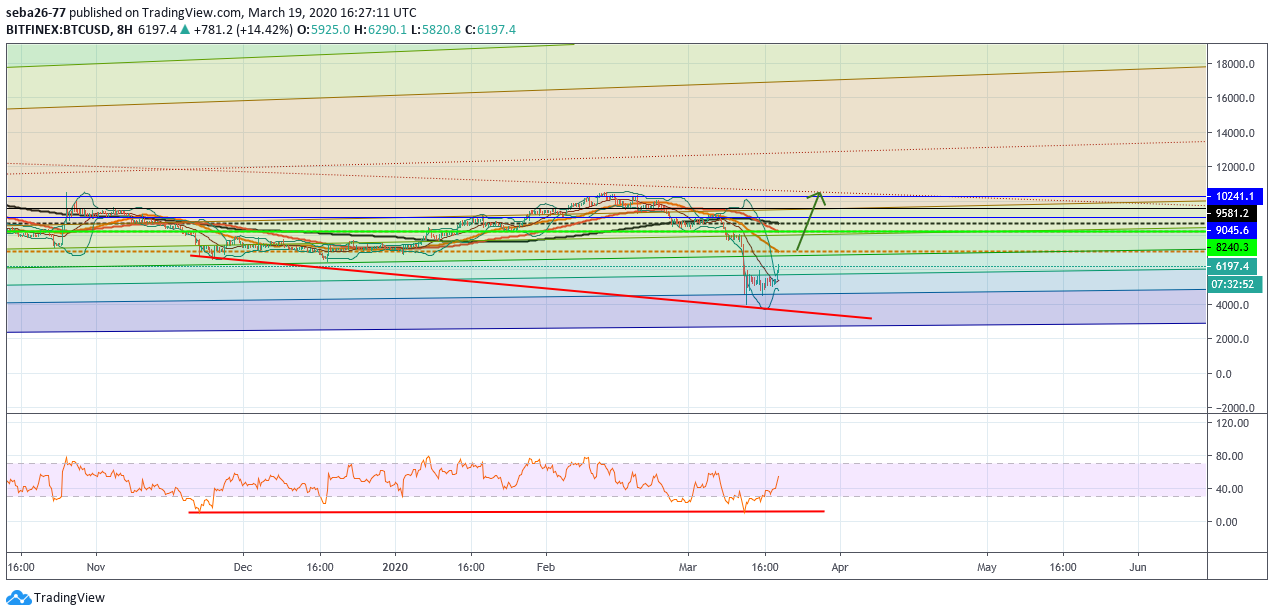Click the Mar label on time axis
The height and width of the screenshot is (616, 1274).
coord(689,566)
